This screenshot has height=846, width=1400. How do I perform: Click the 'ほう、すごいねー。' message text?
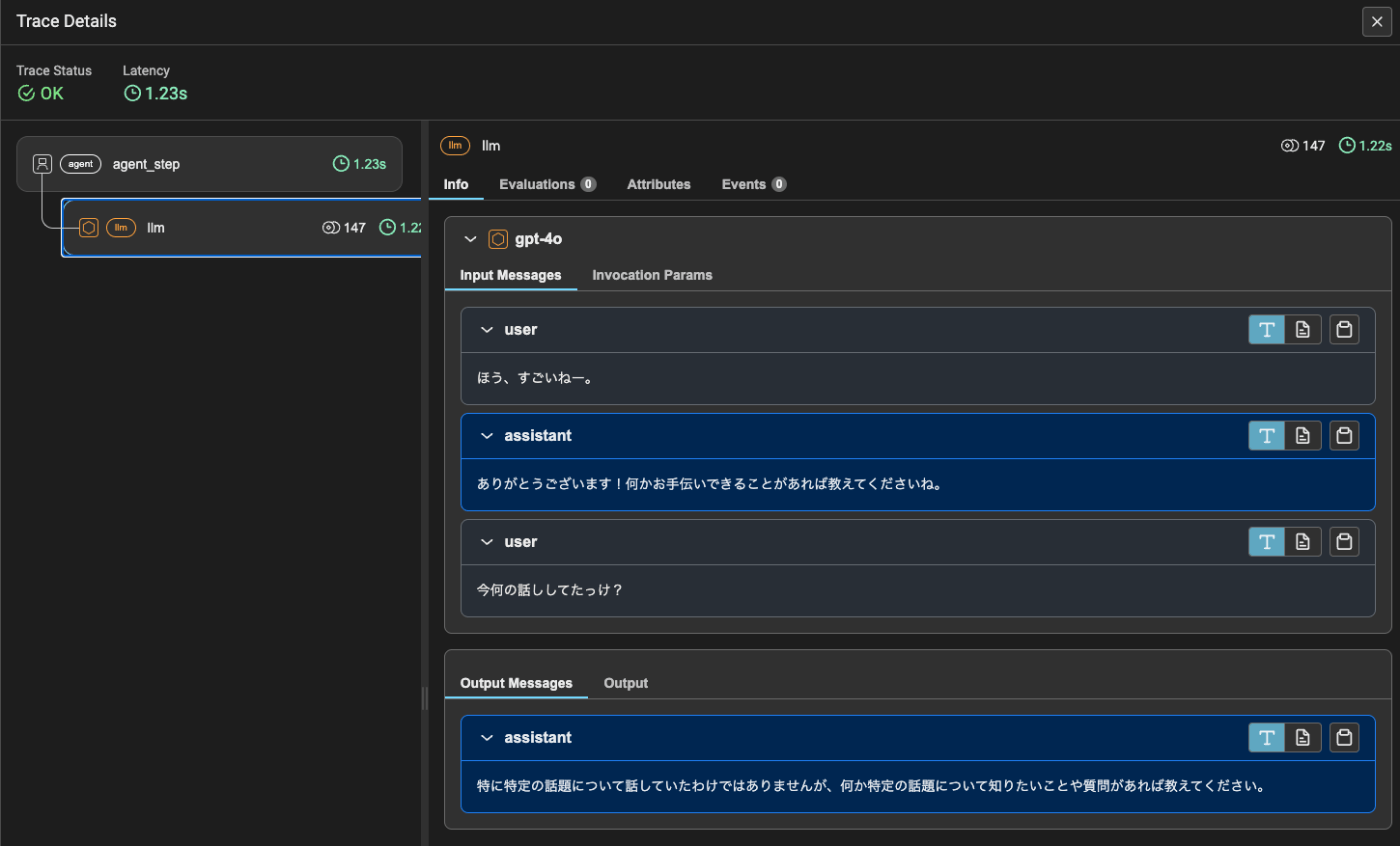point(535,379)
